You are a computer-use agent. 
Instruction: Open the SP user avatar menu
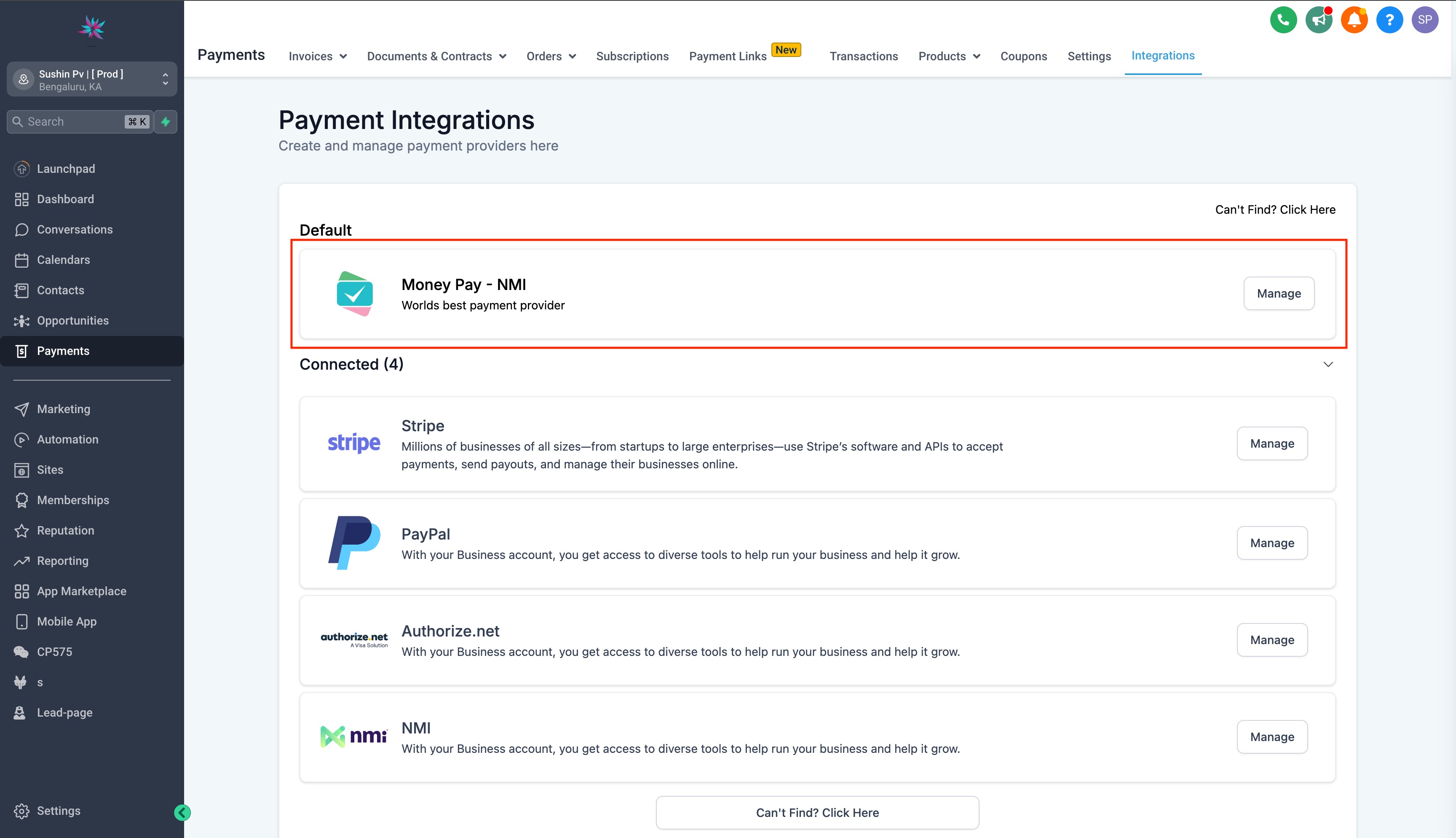coord(1425,20)
